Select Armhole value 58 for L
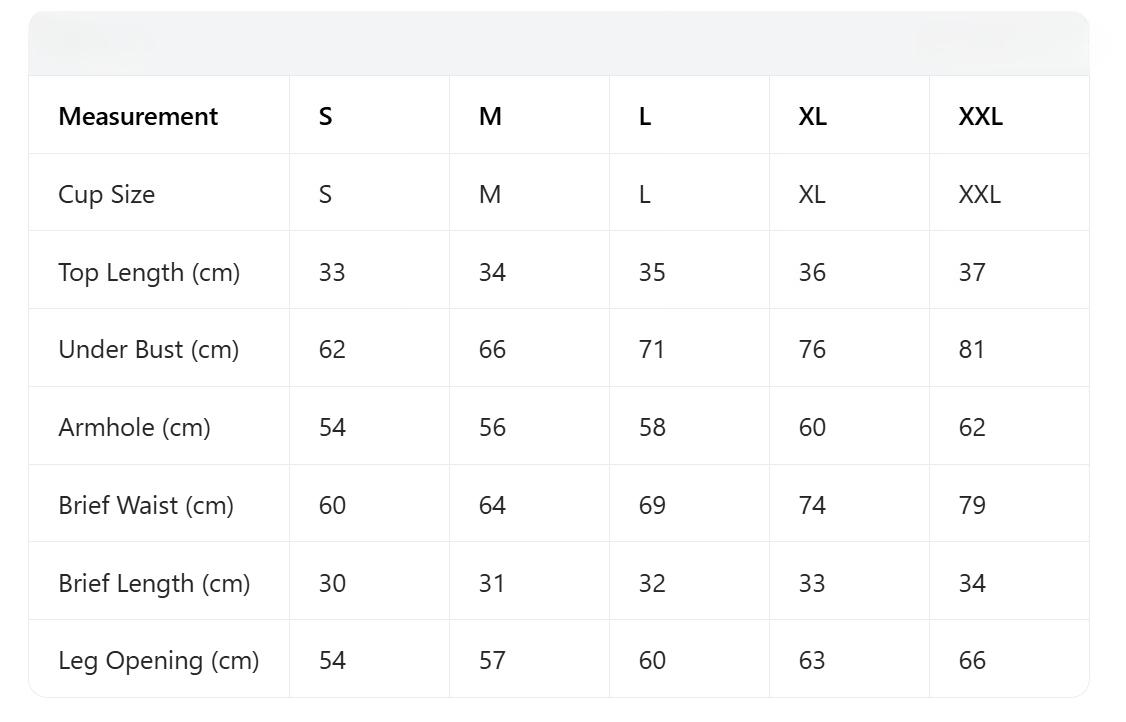The height and width of the screenshot is (722, 1126). (652, 427)
